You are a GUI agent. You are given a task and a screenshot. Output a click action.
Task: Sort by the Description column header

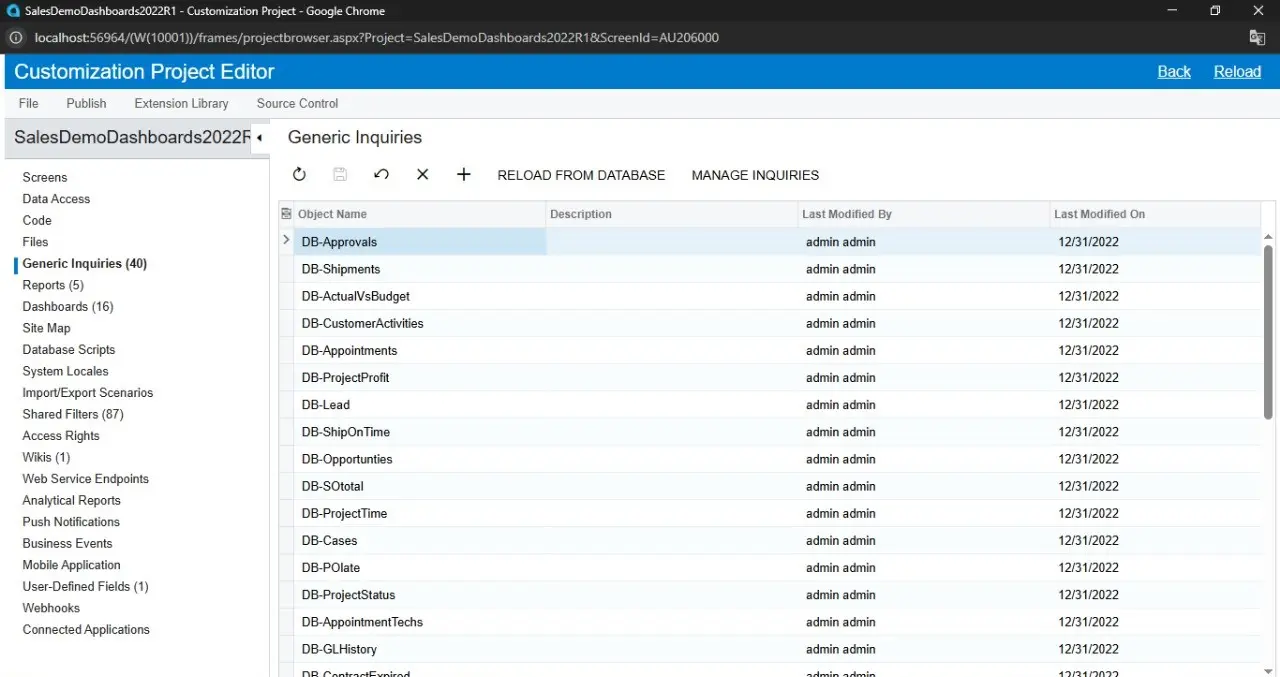(x=672, y=214)
